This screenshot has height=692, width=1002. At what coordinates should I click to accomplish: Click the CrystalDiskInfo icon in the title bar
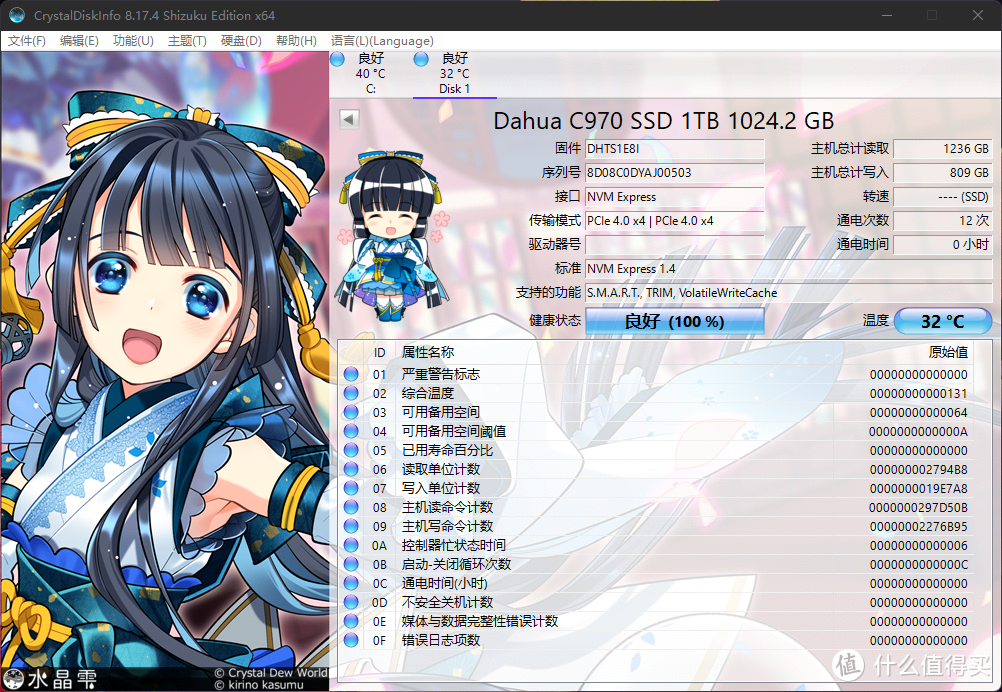(15, 14)
